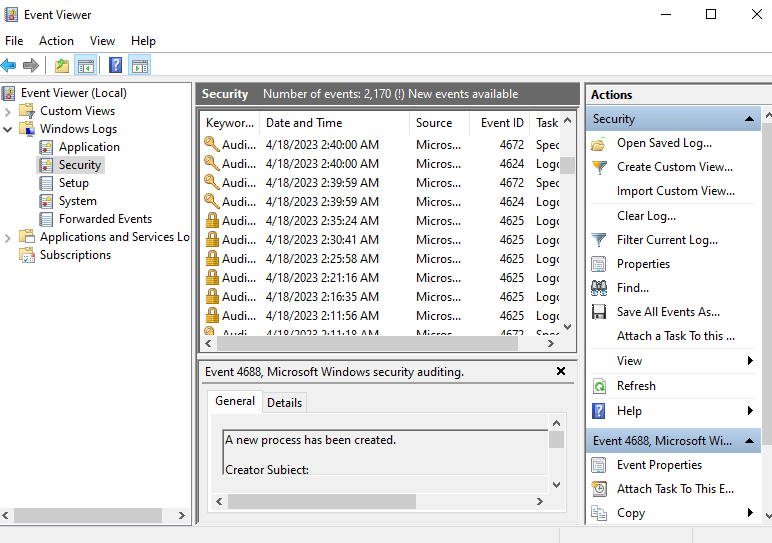Switch to the Details tab
This screenshot has width=772, height=543.
[285, 403]
